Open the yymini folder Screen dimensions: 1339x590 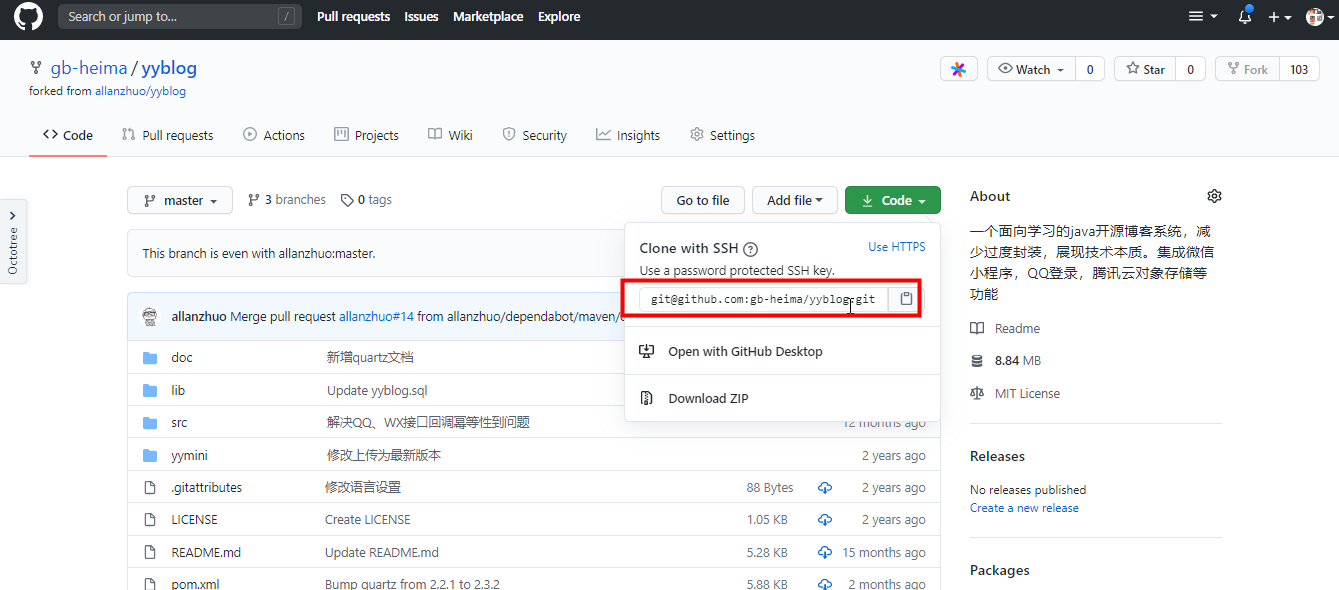click(189, 455)
